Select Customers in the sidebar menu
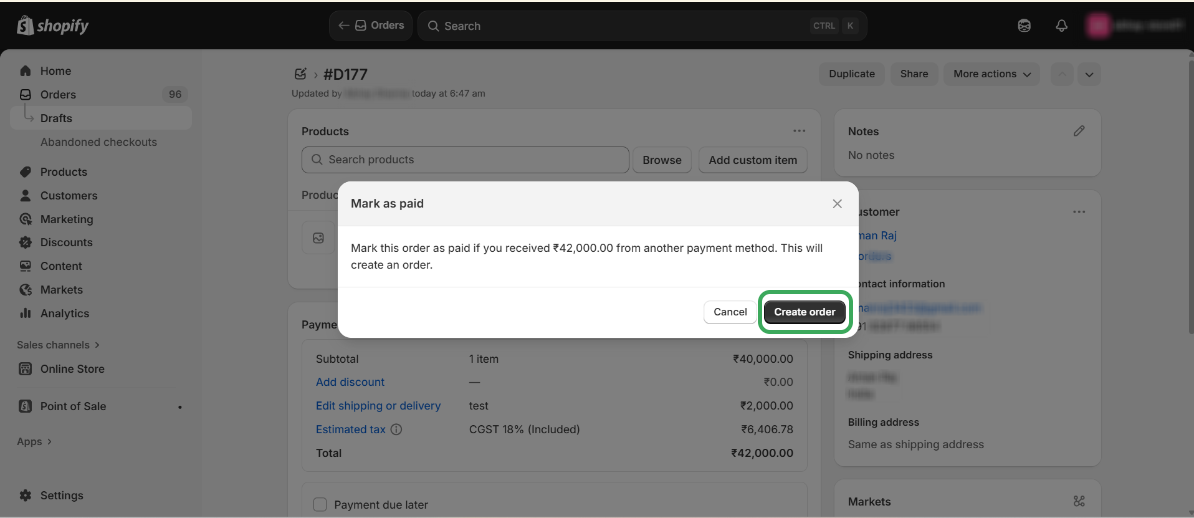1194x518 pixels. (68, 196)
